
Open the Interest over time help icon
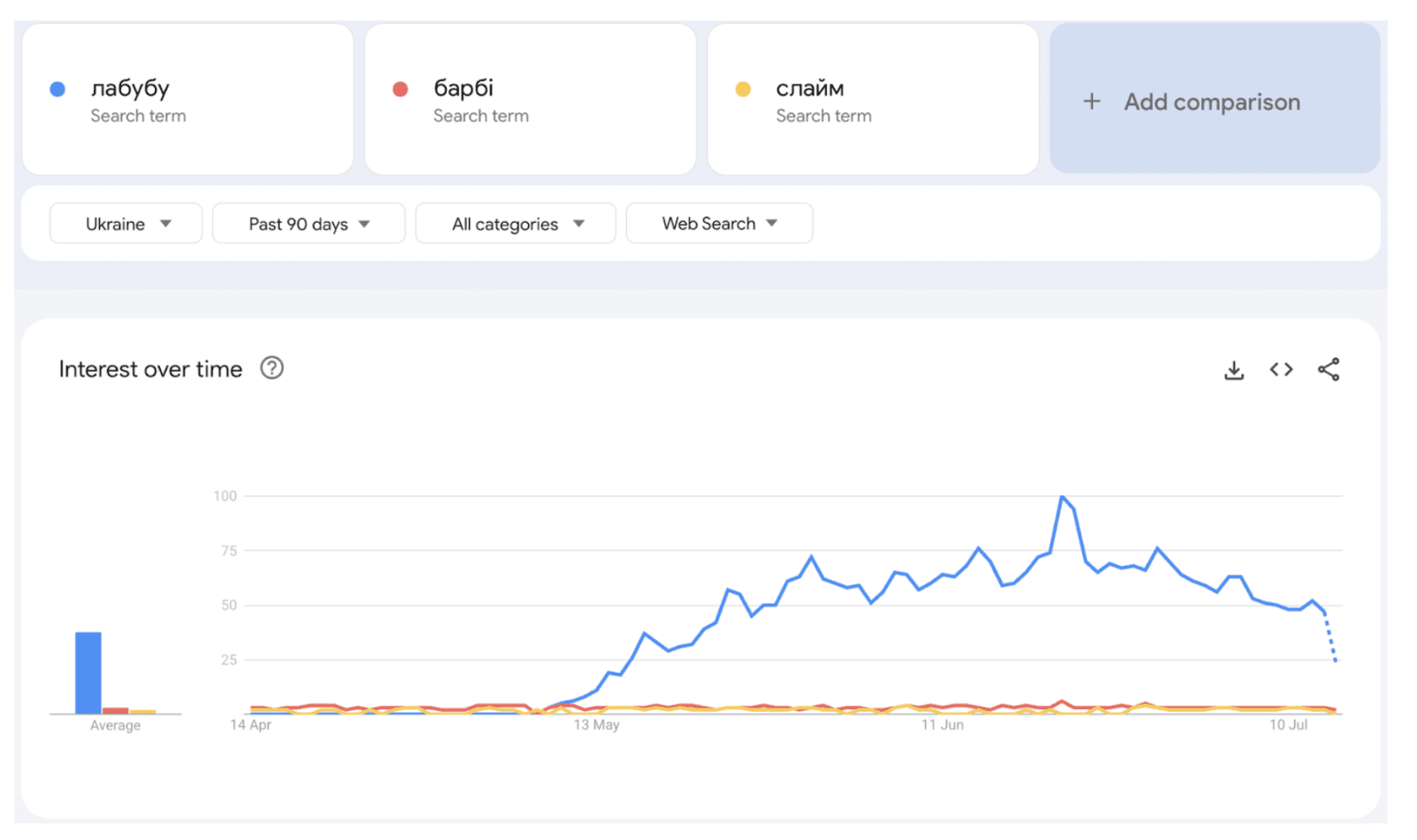(x=272, y=368)
